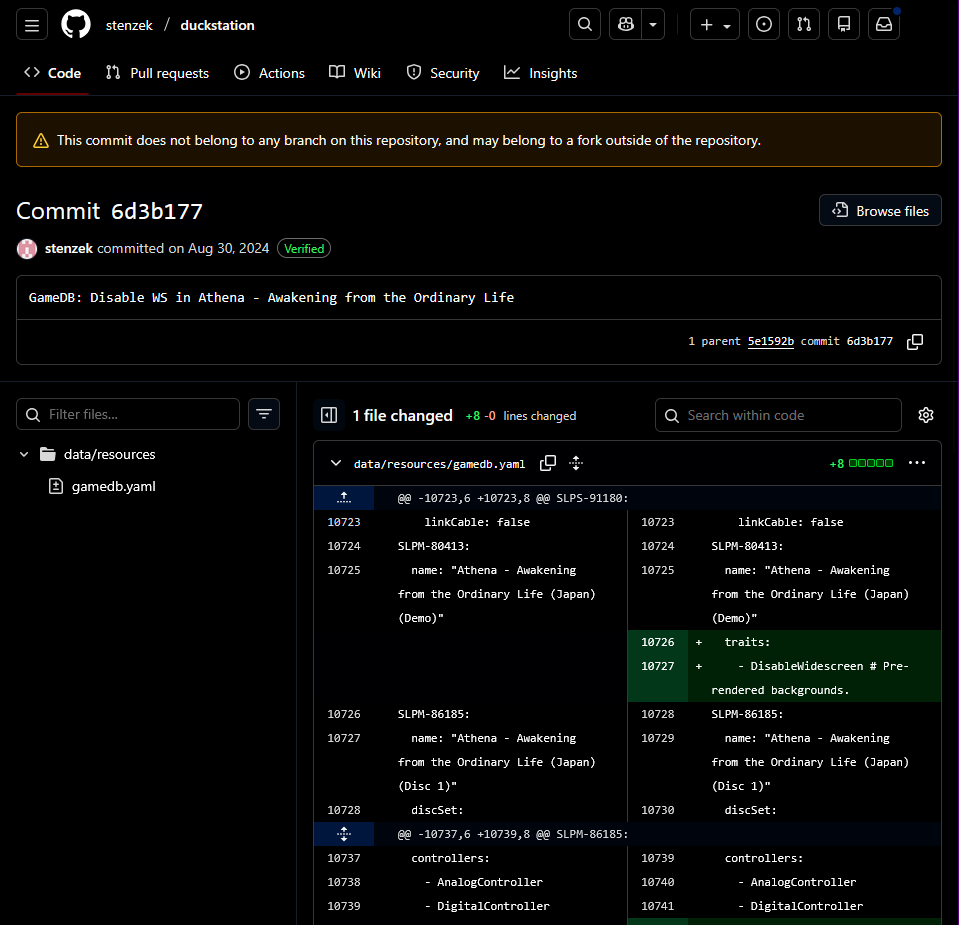Open the notifications inbox icon
This screenshot has height=925, width=960.
point(884,25)
